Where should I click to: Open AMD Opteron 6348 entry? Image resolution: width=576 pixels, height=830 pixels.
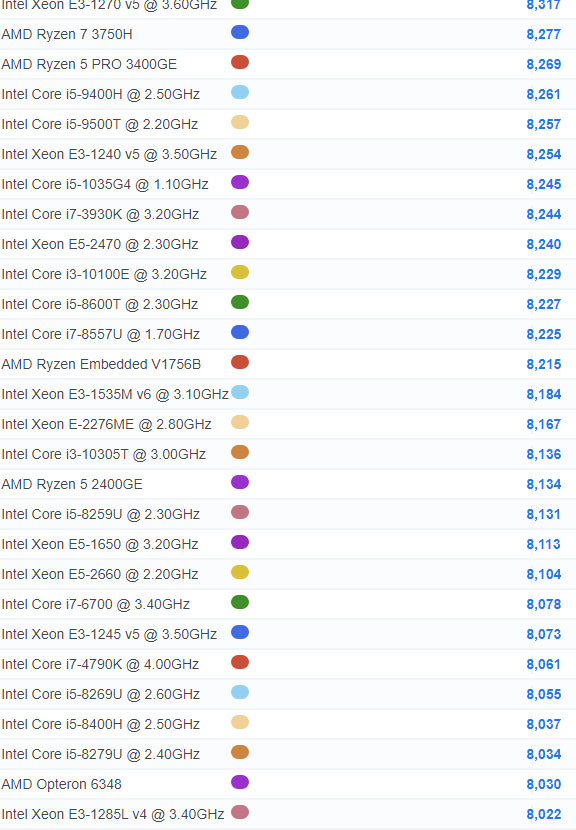[x=61, y=784]
